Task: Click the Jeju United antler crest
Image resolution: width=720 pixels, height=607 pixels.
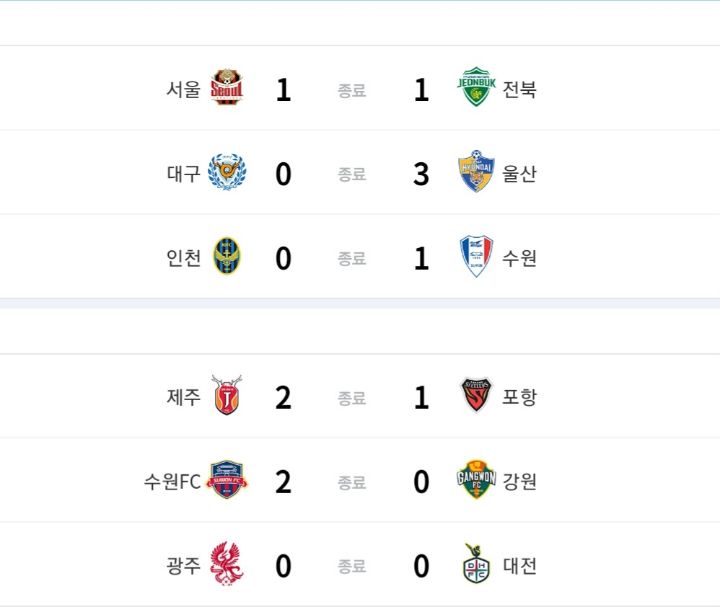Action: pyautogui.click(x=226, y=395)
